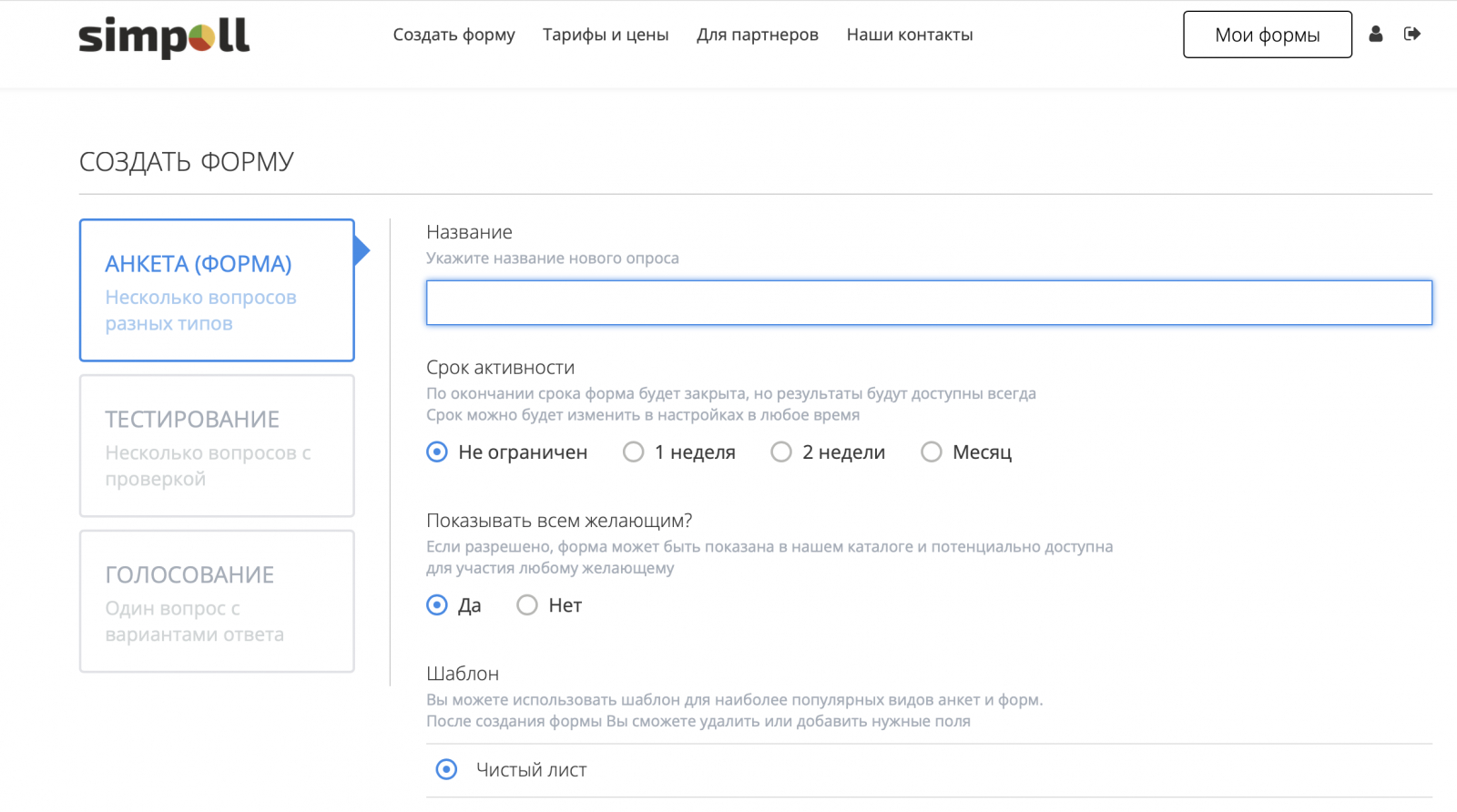Choose the Голосование form type

point(217,602)
